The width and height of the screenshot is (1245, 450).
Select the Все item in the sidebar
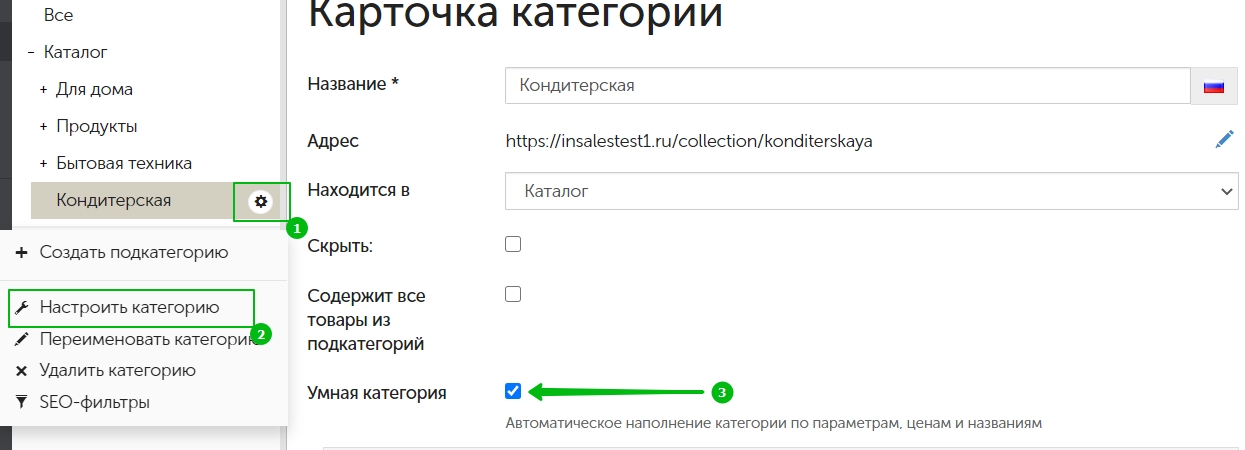pyautogui.click(x=59, y=16)
